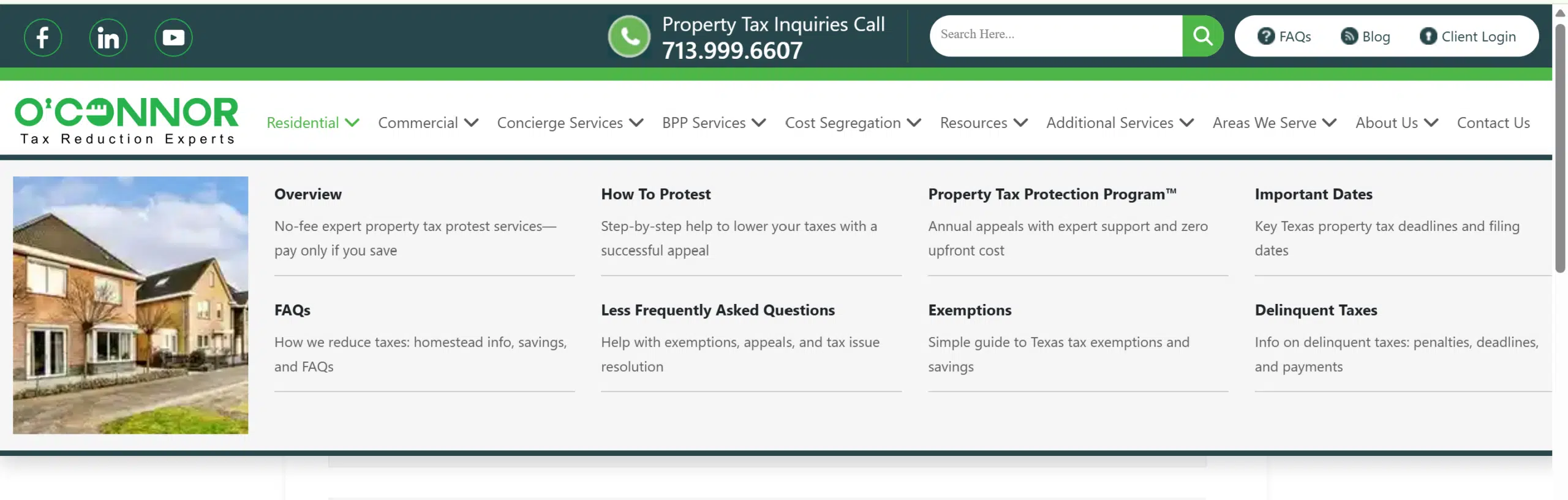
Task: Open the LinkedIn social icon
Action: coord(108,37)
